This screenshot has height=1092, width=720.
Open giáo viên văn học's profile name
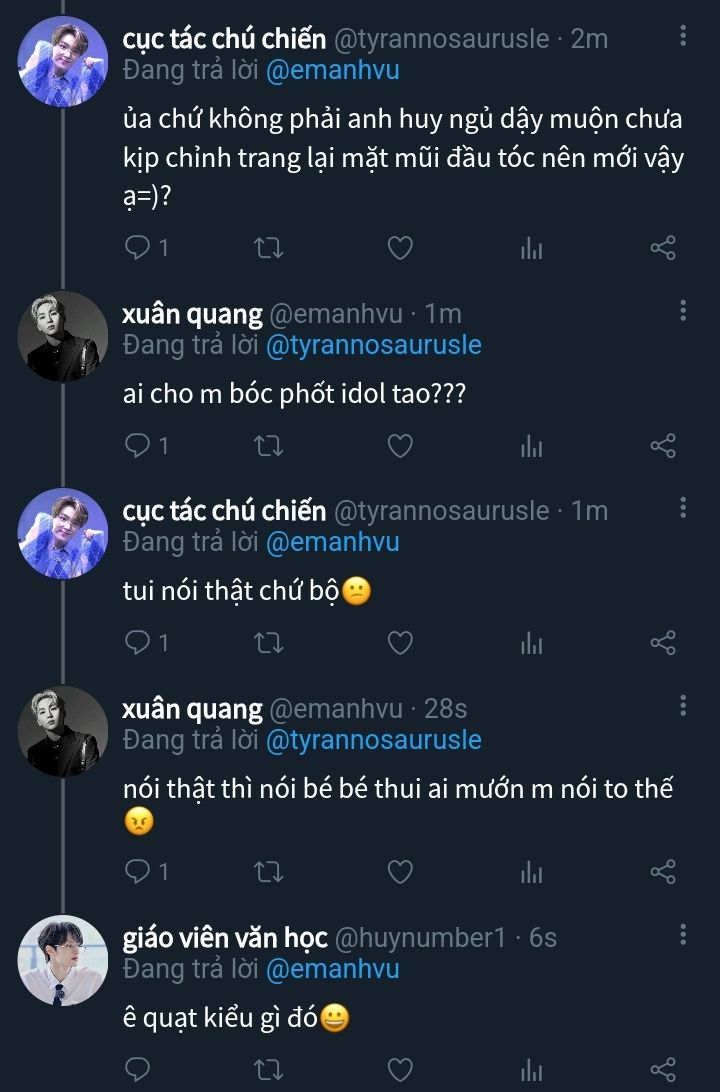click(224, 938)
